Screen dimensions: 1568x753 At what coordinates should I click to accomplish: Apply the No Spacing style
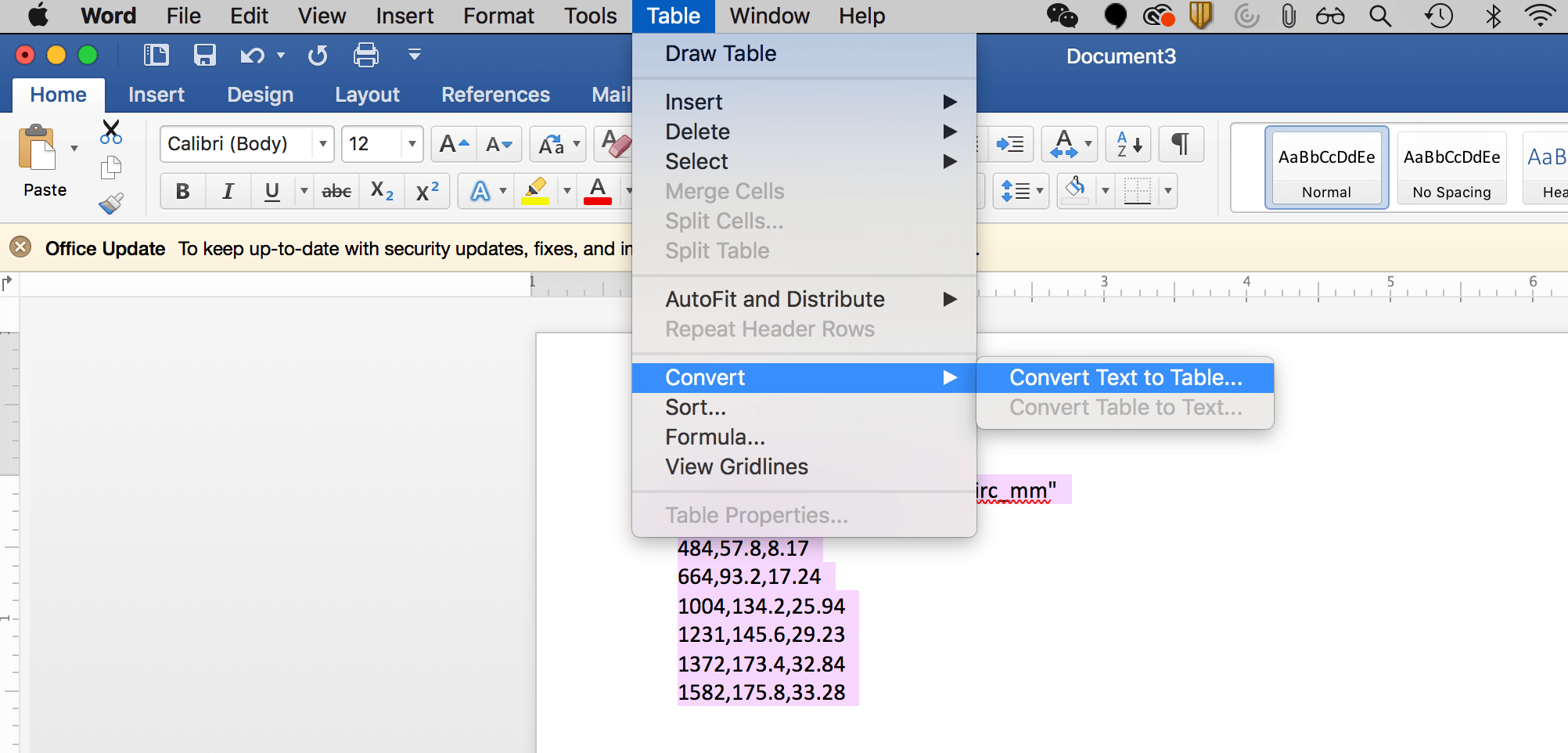tap(1451, 167)
